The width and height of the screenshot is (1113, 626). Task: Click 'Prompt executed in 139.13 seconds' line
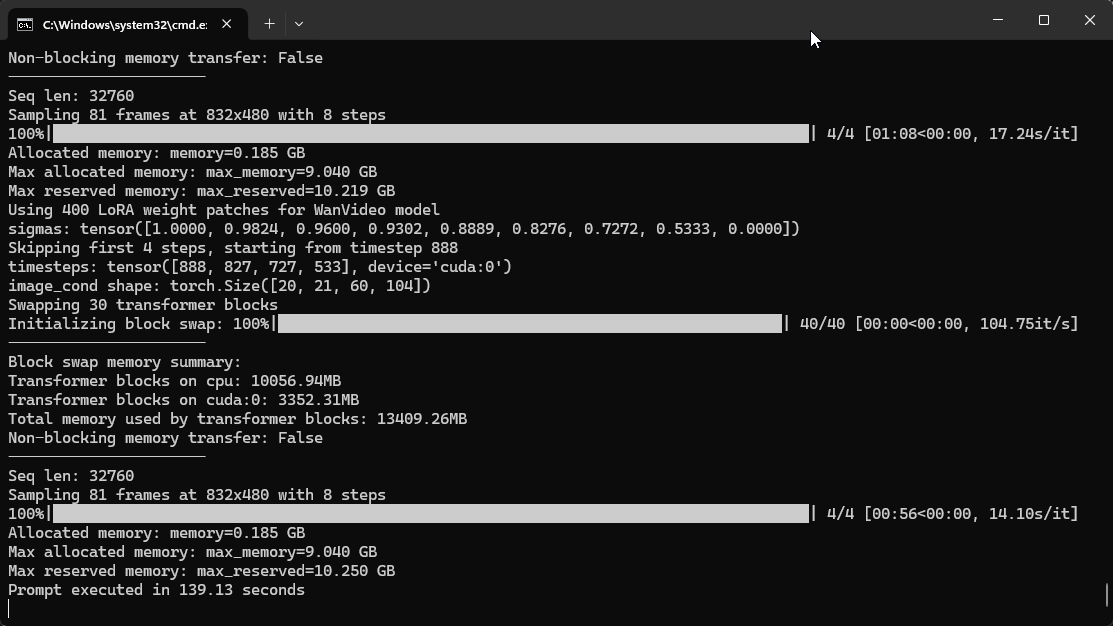[x=156, y=590]
